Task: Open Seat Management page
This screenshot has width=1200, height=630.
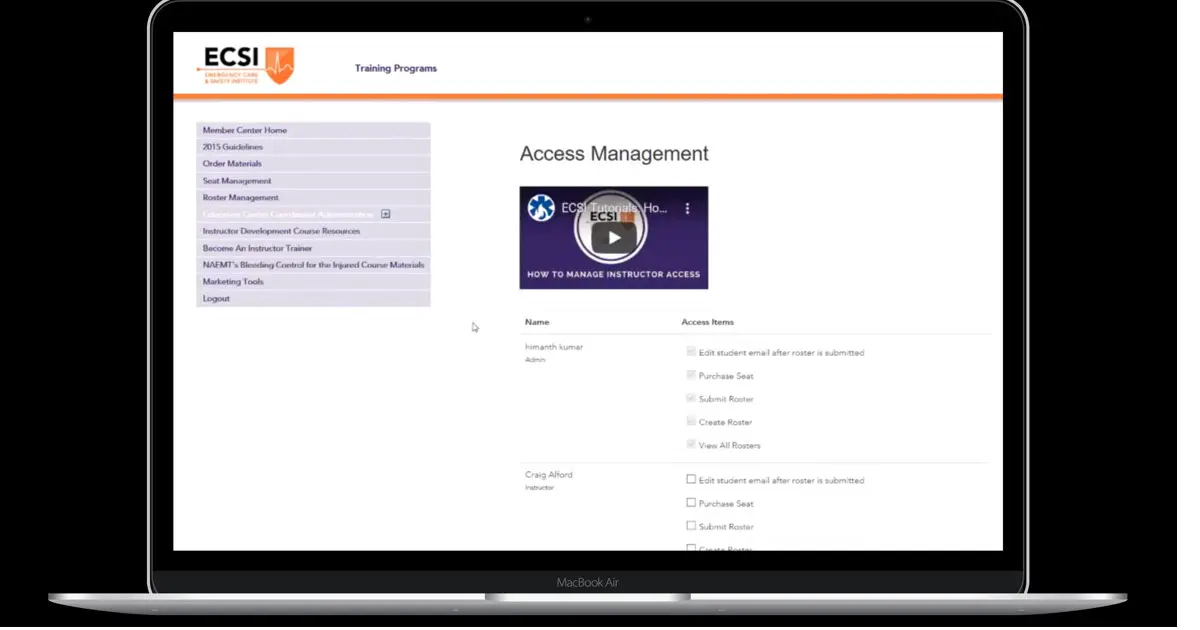Action: [237, 181]
